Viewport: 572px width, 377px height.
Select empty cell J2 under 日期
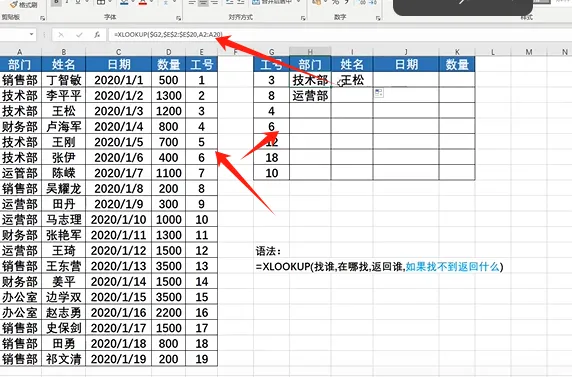tap(406, 80)
